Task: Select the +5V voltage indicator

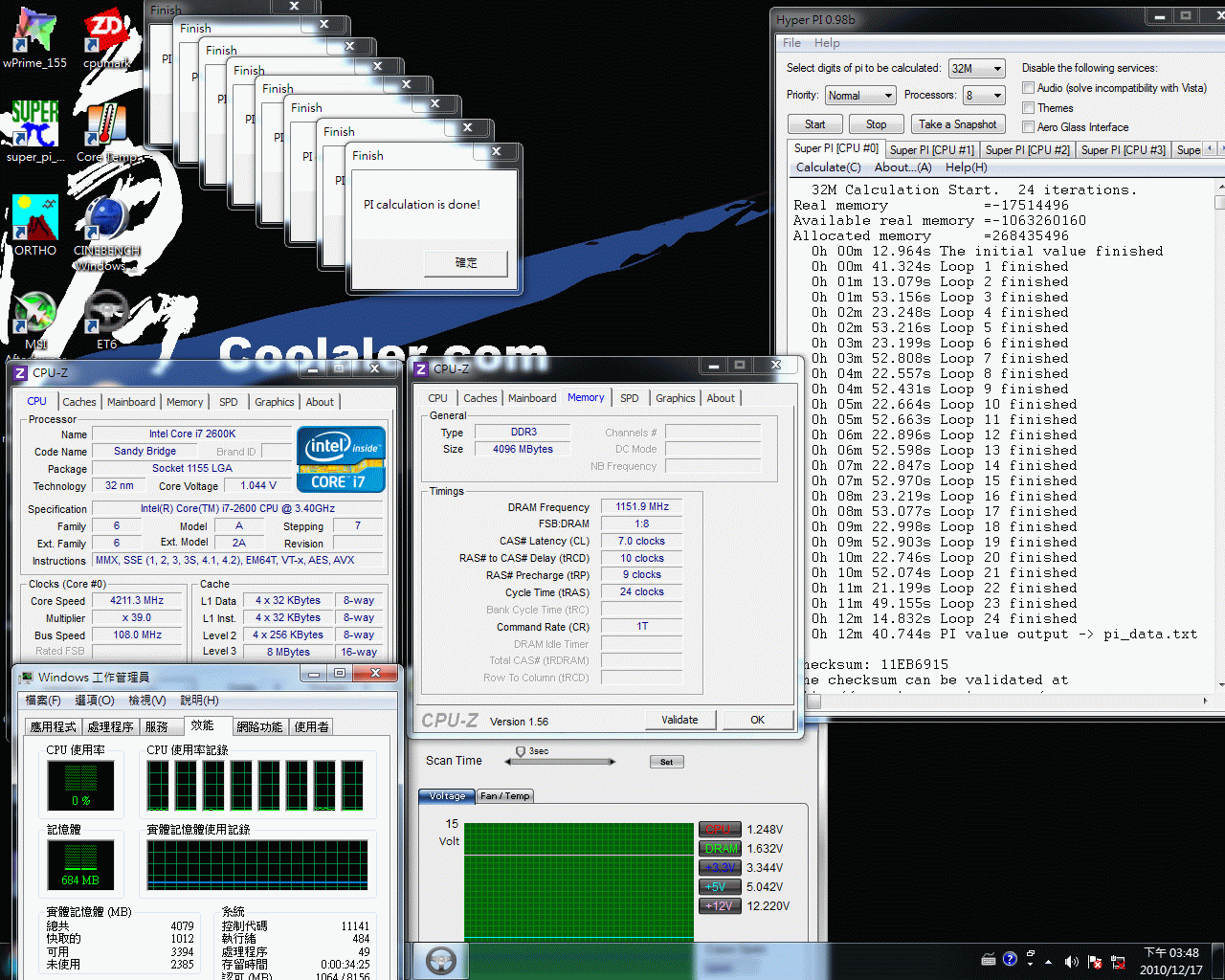Action: 720,886
